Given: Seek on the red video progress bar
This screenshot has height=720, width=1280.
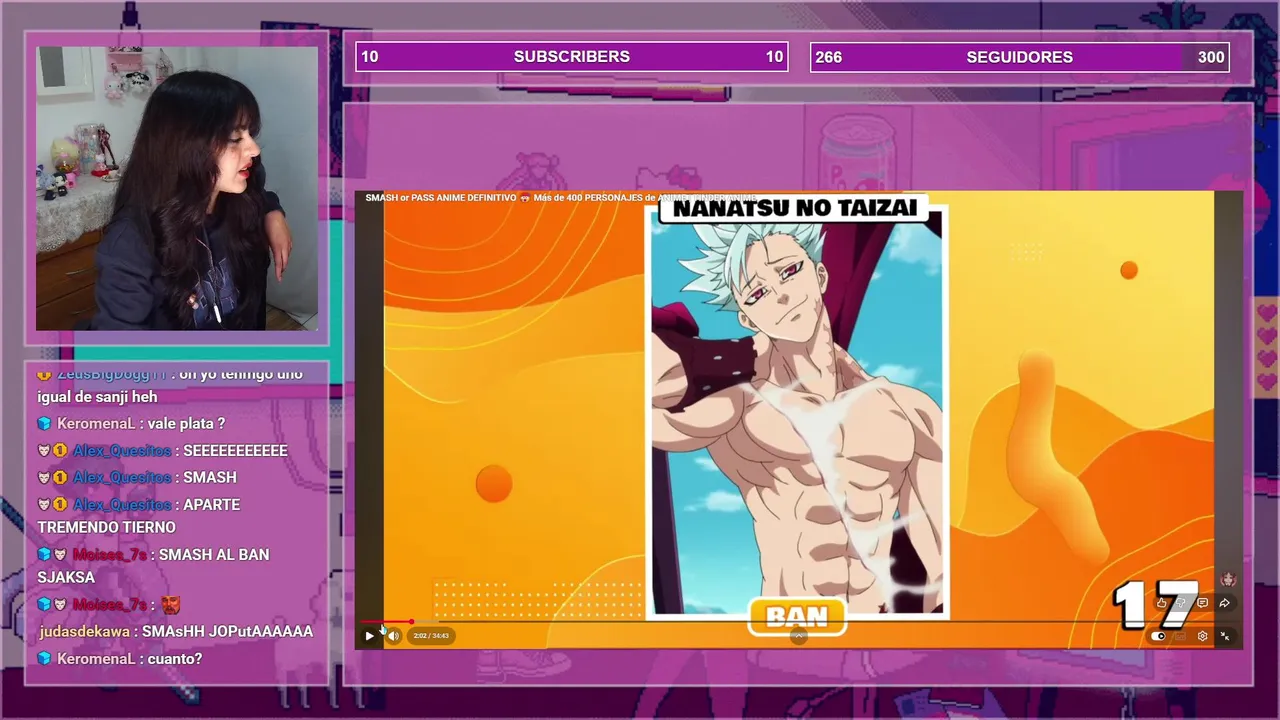Looking at the screenshot, I should click(x=388, y=622).
